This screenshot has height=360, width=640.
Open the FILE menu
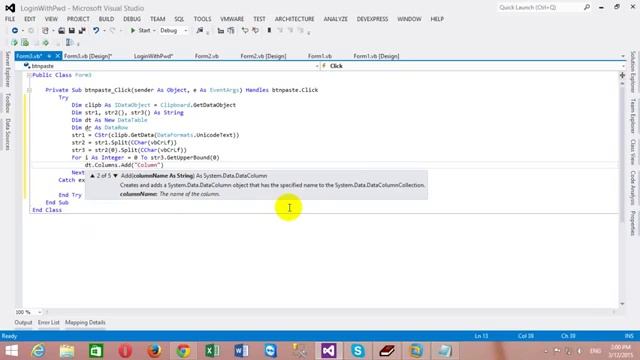coord(10,19)
